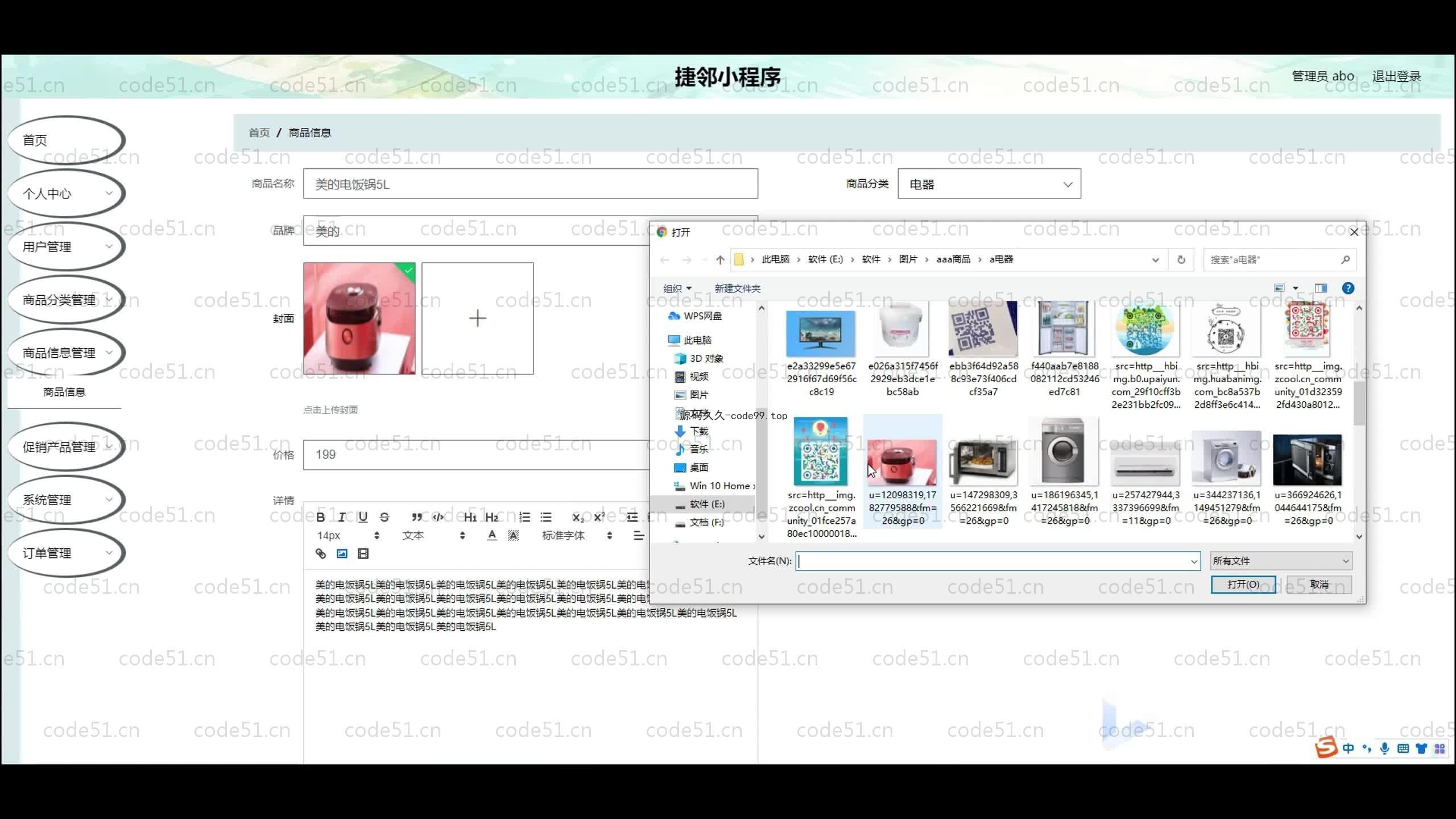
Task: Expand the 个人中心 sidebar menu
Action: pos(67,193)
